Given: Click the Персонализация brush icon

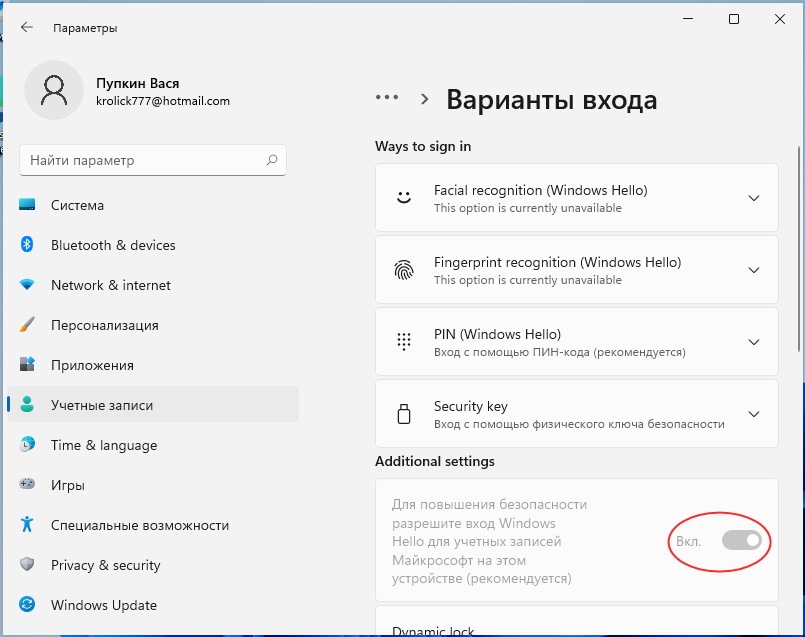Looking at the screenshot, I should point(28,325).
